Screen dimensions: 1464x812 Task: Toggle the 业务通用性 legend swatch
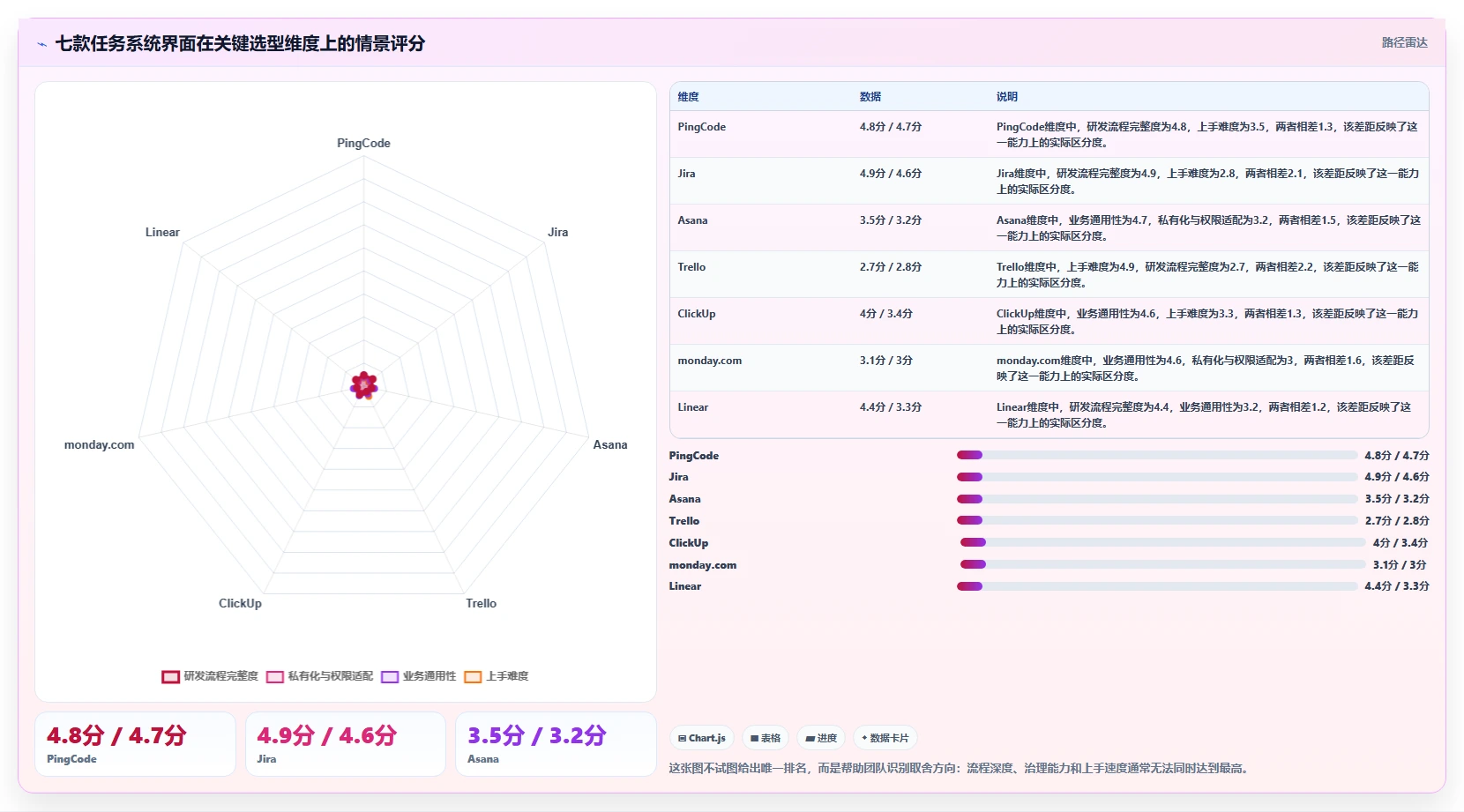click(390, 677)
